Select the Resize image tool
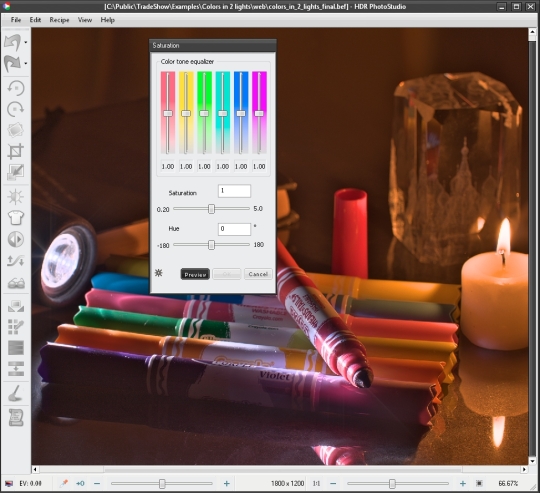This screenshot has height=493, width=540. pos(15,172)
